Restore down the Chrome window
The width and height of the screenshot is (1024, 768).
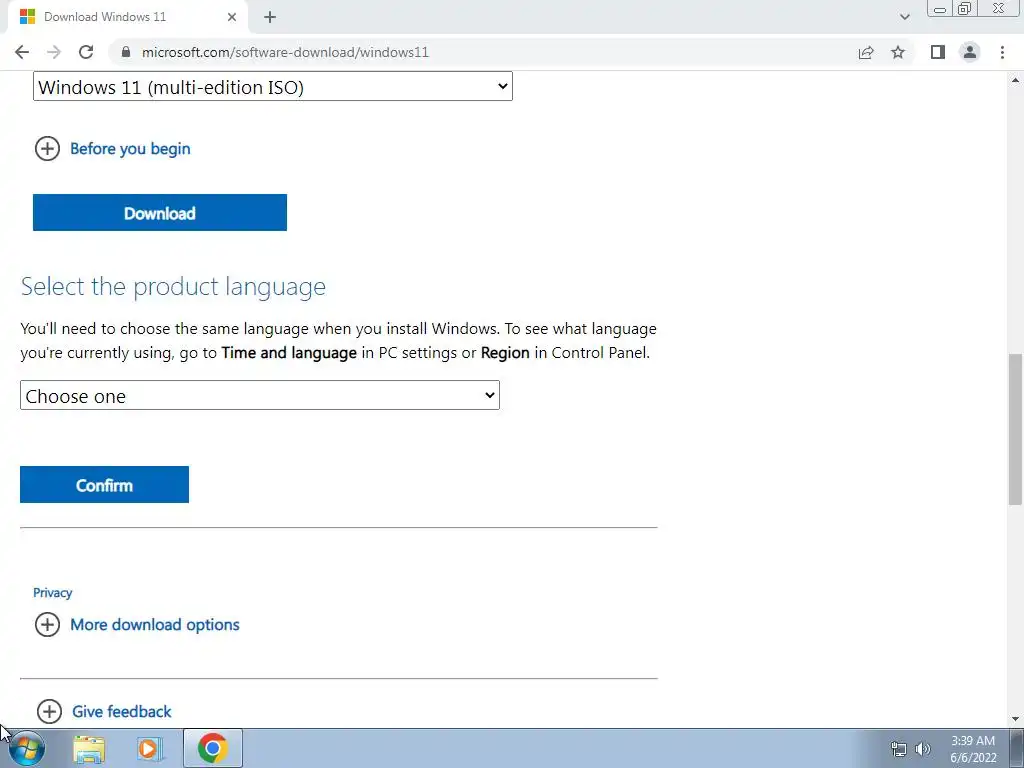(965, 8)
